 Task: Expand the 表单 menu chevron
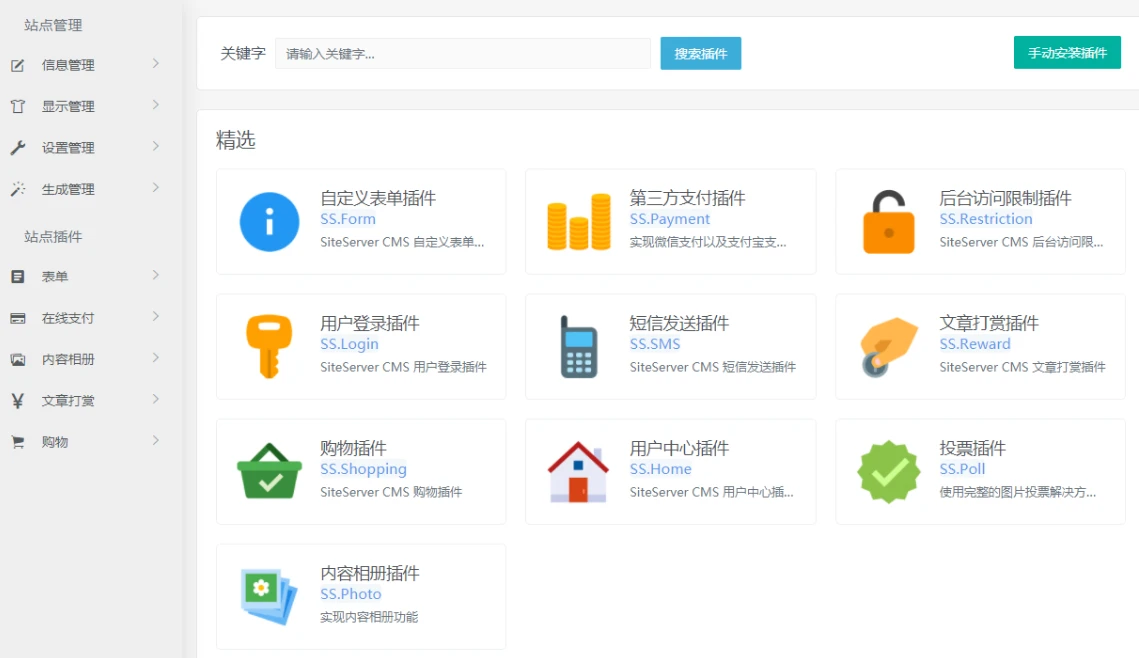click(155, 275)
